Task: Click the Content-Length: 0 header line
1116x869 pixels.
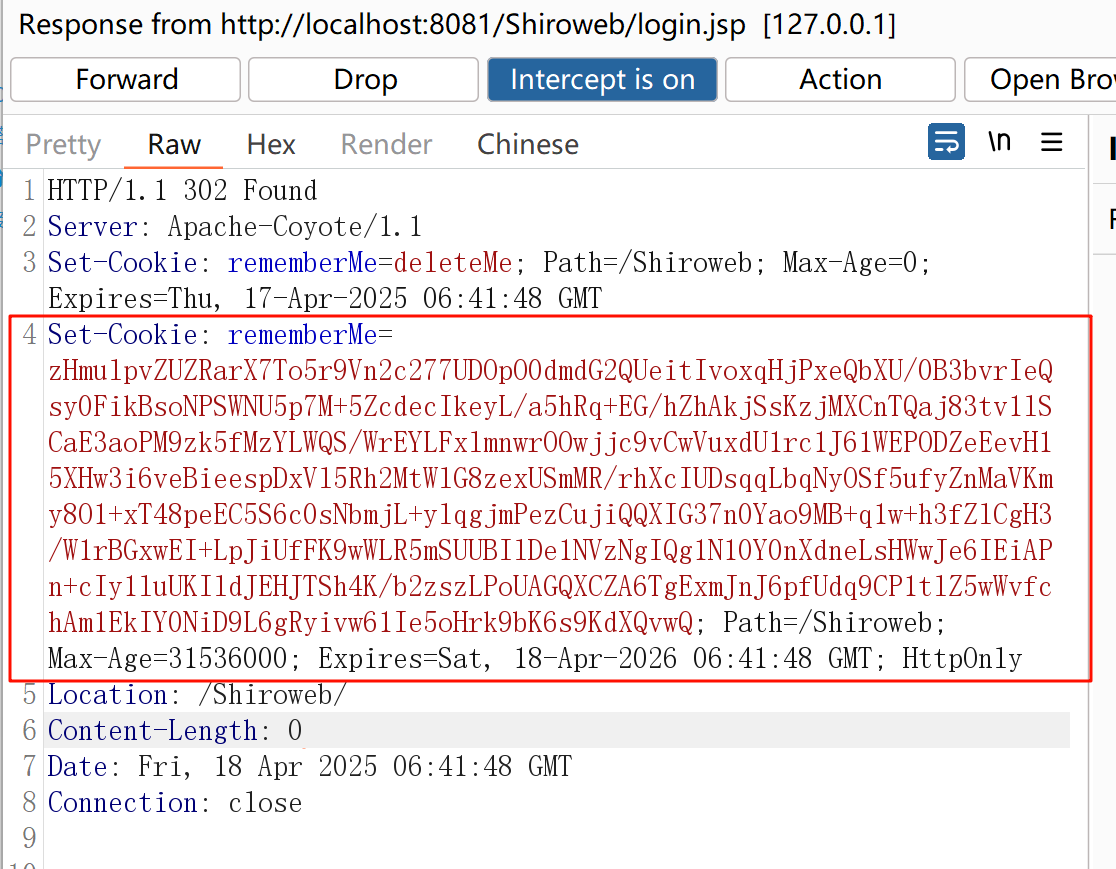Action: coord(174,731)
